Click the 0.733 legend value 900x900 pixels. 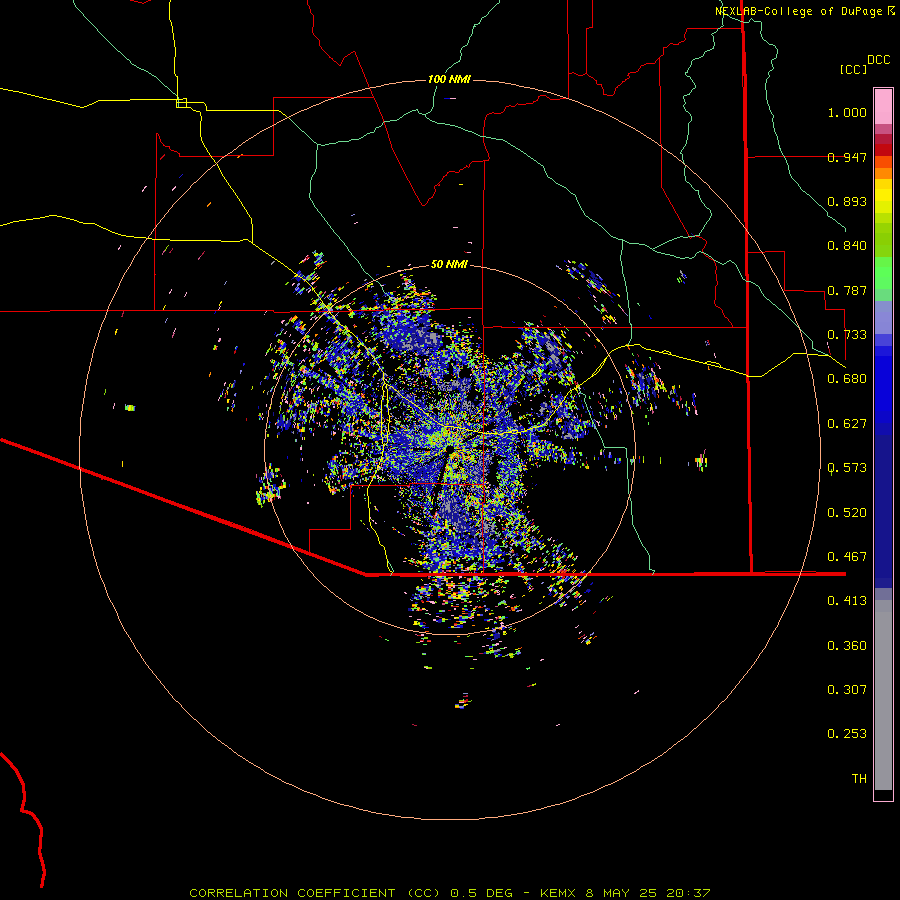click(x=847, y=334)
